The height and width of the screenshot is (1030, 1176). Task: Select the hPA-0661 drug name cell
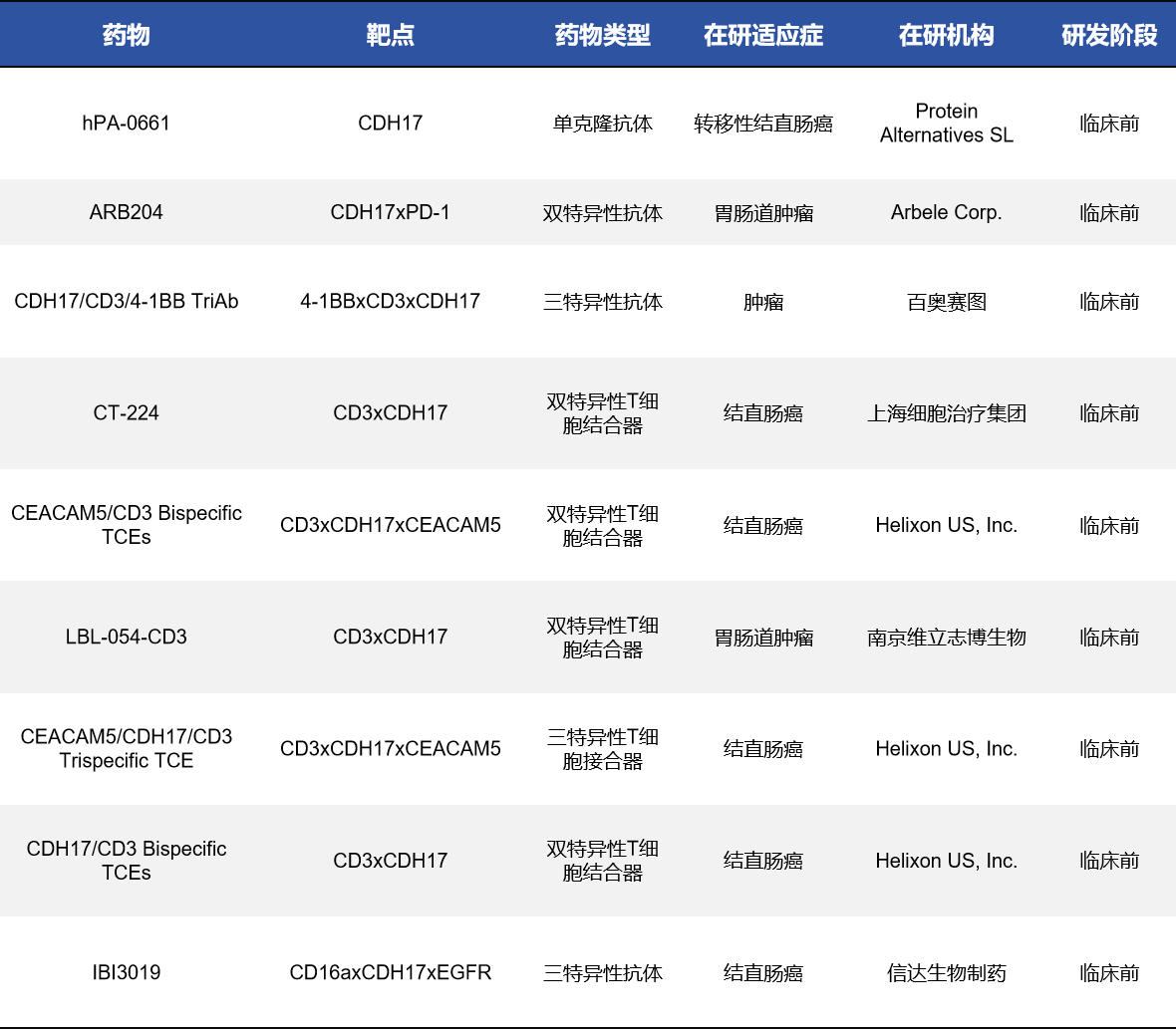[x=126, y=124]
